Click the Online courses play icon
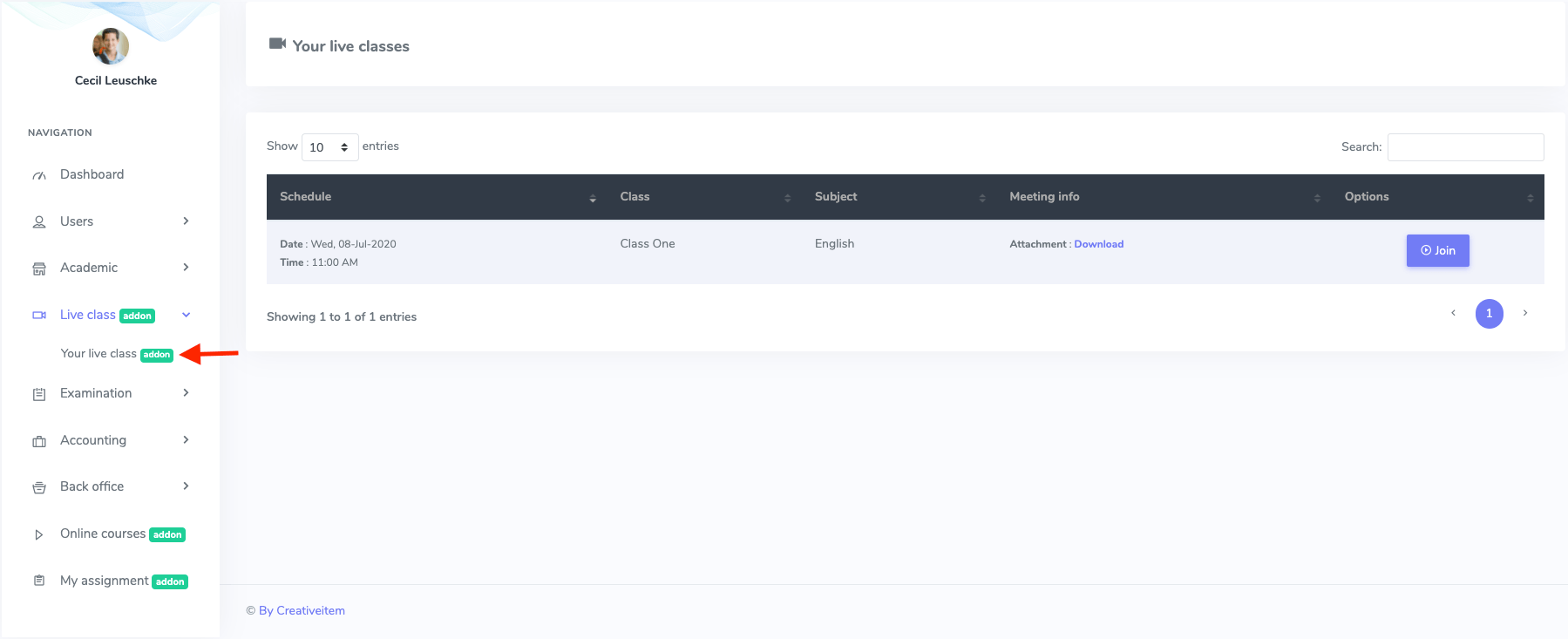The width and height of the screenshot is (1568, 639). coord(39,534)
